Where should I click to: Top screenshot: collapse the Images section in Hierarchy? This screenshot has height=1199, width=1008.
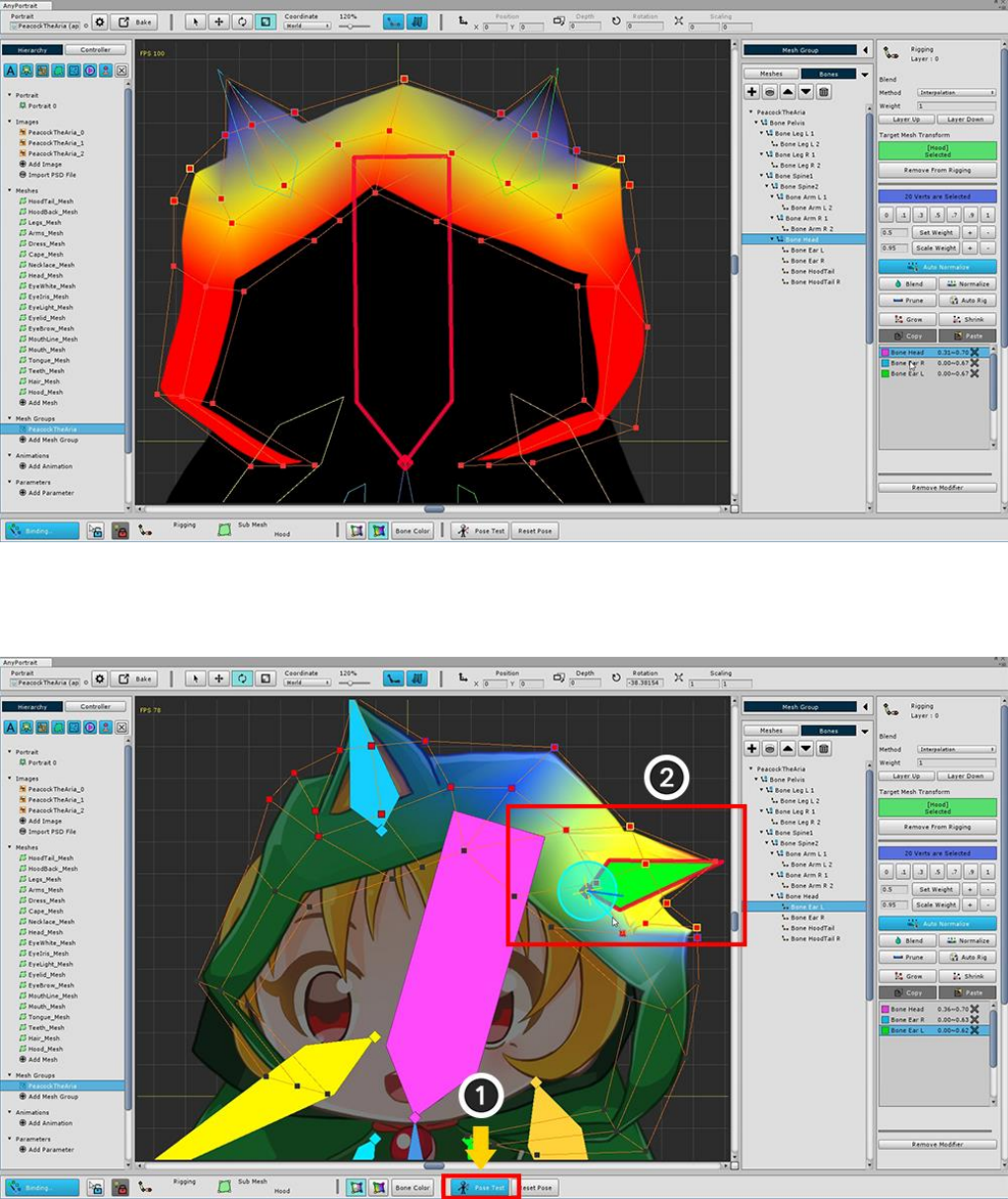[x=10, y=122]
